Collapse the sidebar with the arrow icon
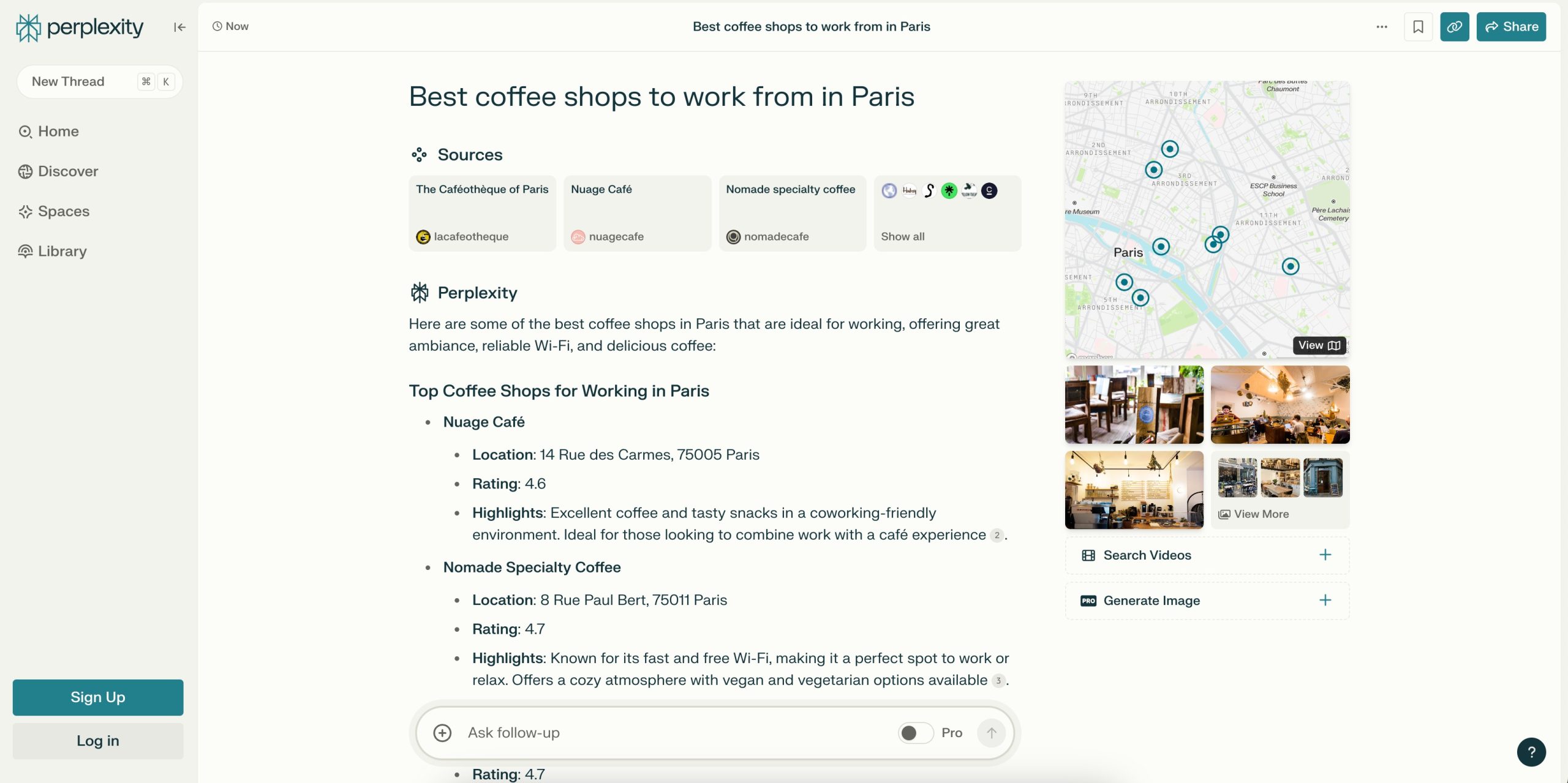The width and height of the screenshot is (1568, 783). click(x=179, y=27)
